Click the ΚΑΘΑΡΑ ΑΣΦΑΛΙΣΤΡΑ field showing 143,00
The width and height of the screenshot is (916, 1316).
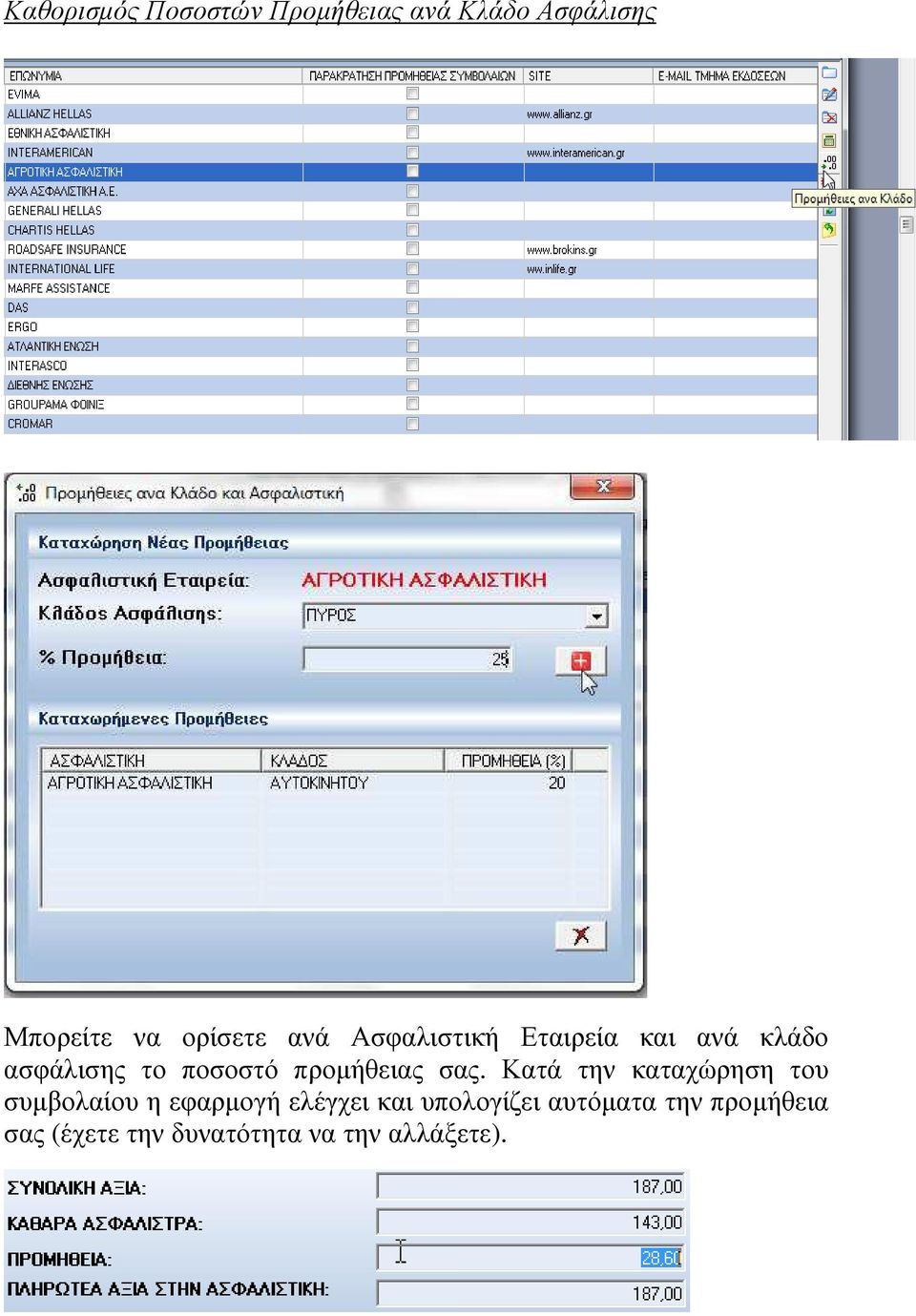coord(531,1222)
